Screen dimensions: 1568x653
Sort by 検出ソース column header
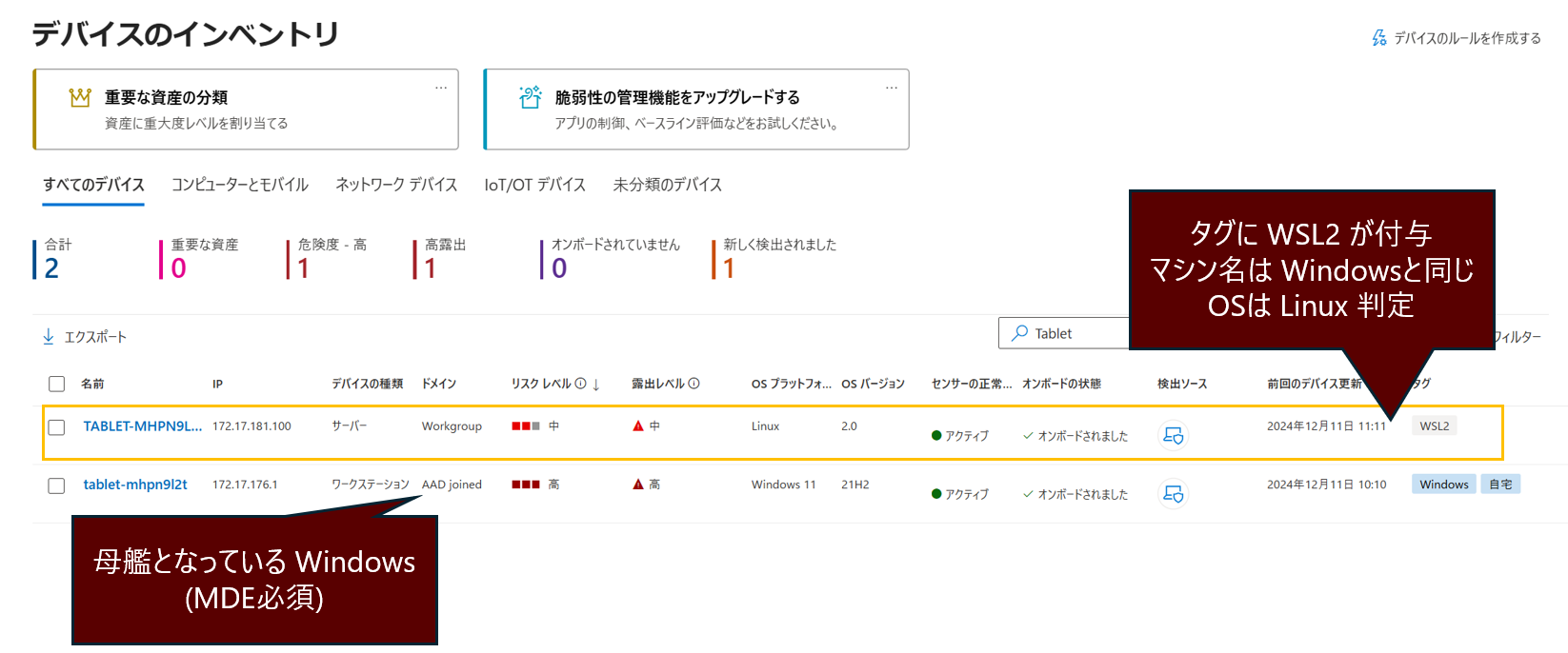1182,384
